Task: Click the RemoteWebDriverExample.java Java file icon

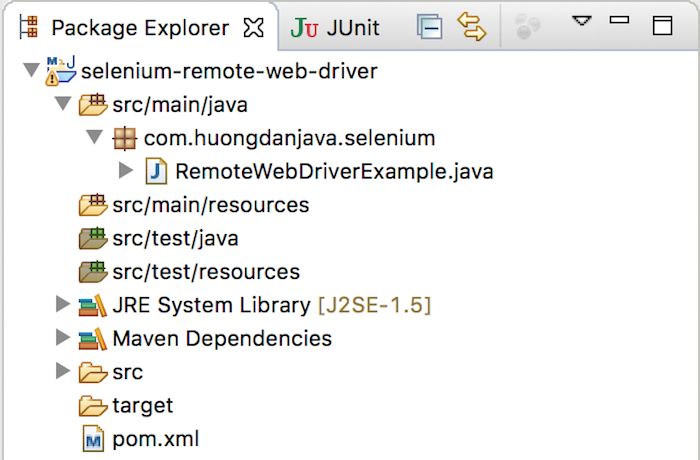Action: [156, 171]
